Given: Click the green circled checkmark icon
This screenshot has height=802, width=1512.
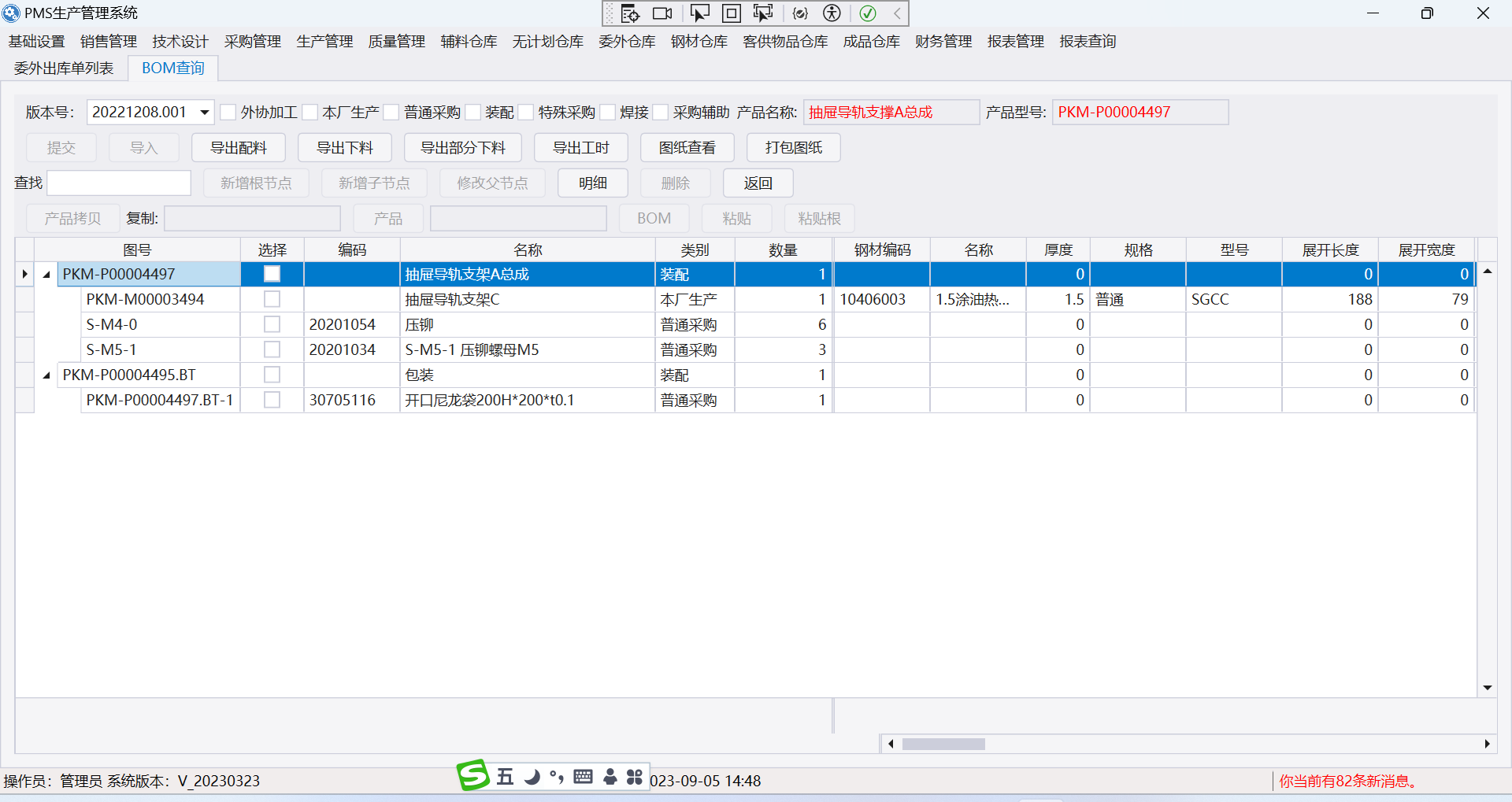Looking at the screenshot, I should (x=868, y=13).
